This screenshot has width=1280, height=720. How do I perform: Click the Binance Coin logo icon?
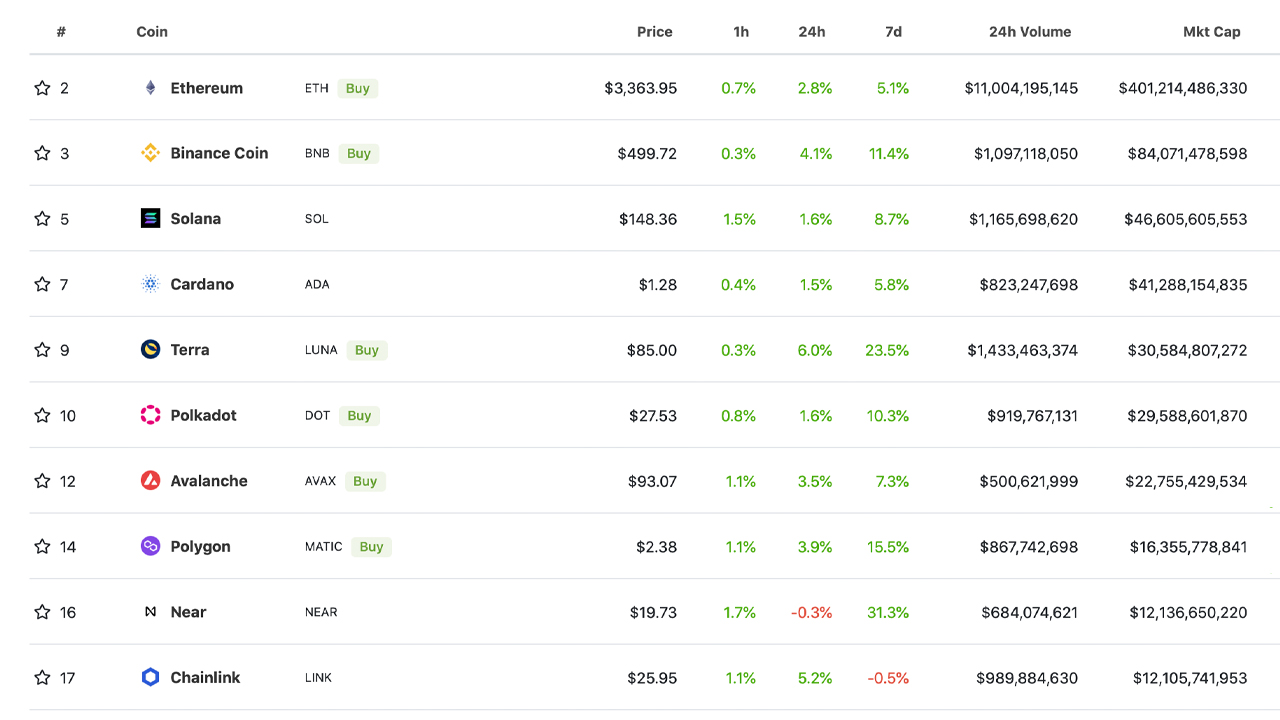coord(151,153)
